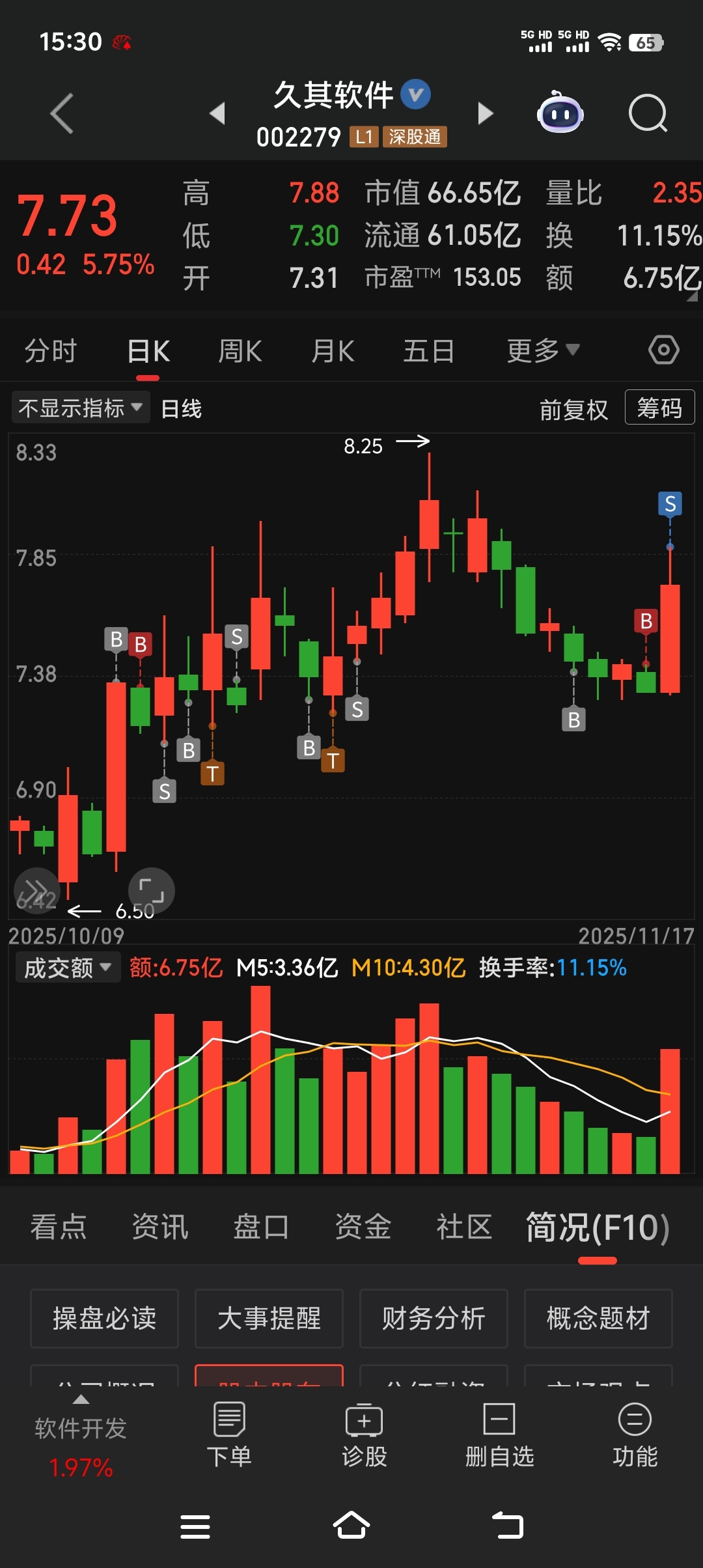
Task: Open 资讯 news tab
Action: click(x=160, y=1227)
